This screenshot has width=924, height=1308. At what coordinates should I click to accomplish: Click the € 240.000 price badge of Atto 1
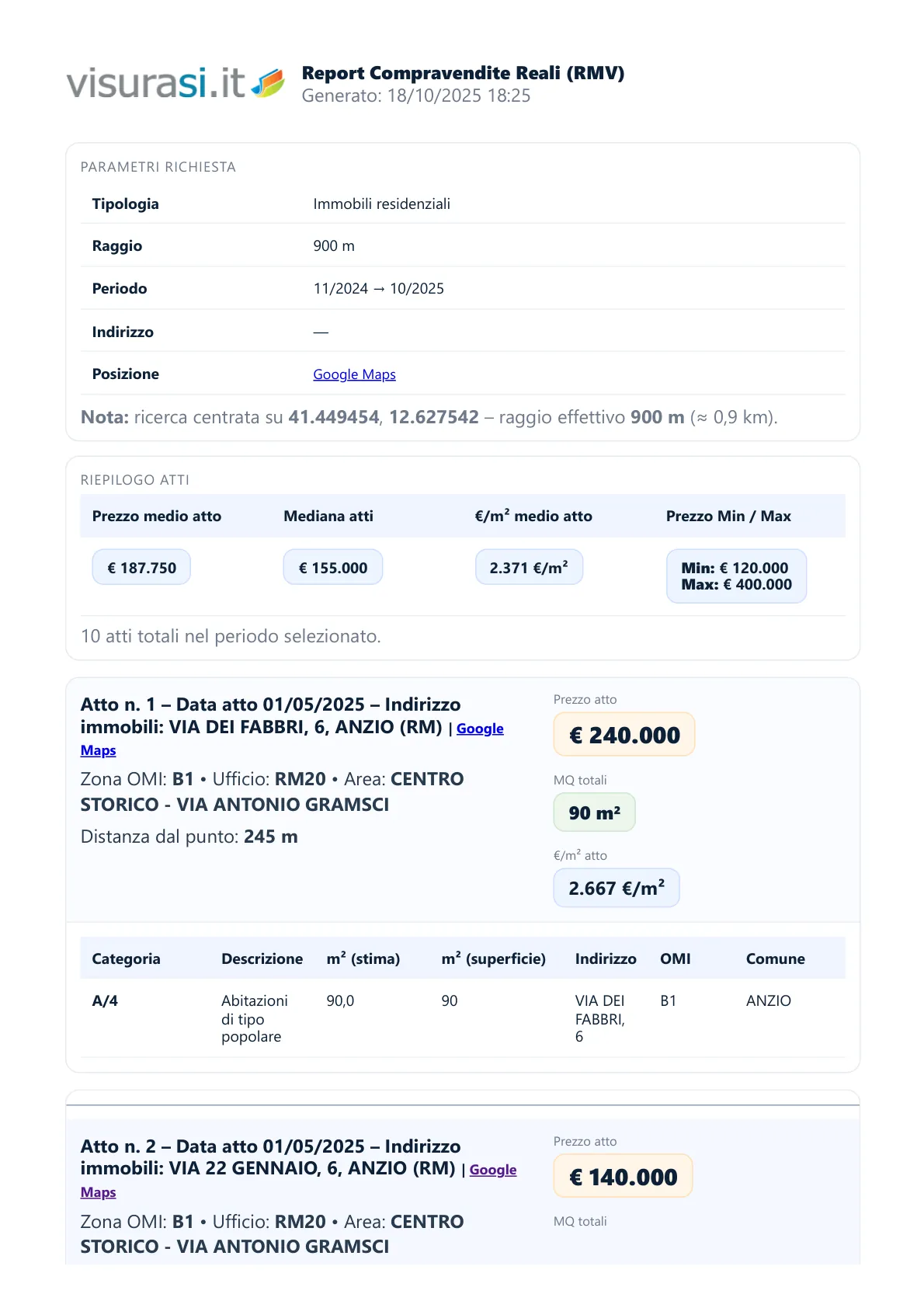click(624, 735)
